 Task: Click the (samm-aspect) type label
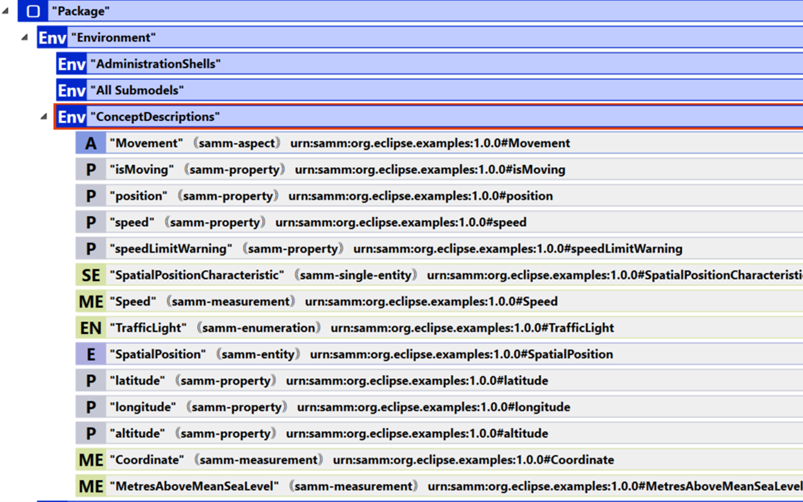coord(237,143)
